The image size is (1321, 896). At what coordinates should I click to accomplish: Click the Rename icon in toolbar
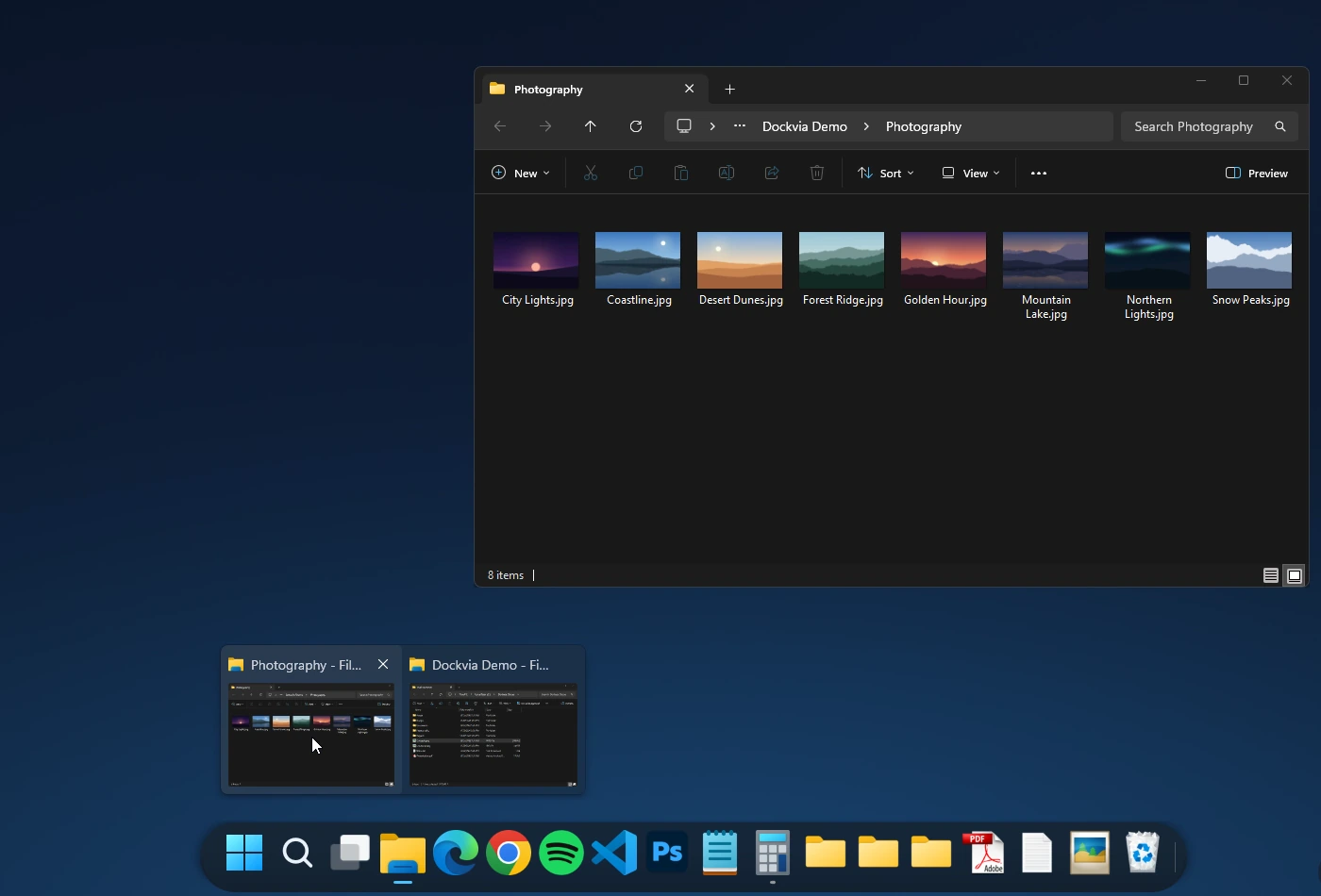pyautogui.click(x=727, y=173)
